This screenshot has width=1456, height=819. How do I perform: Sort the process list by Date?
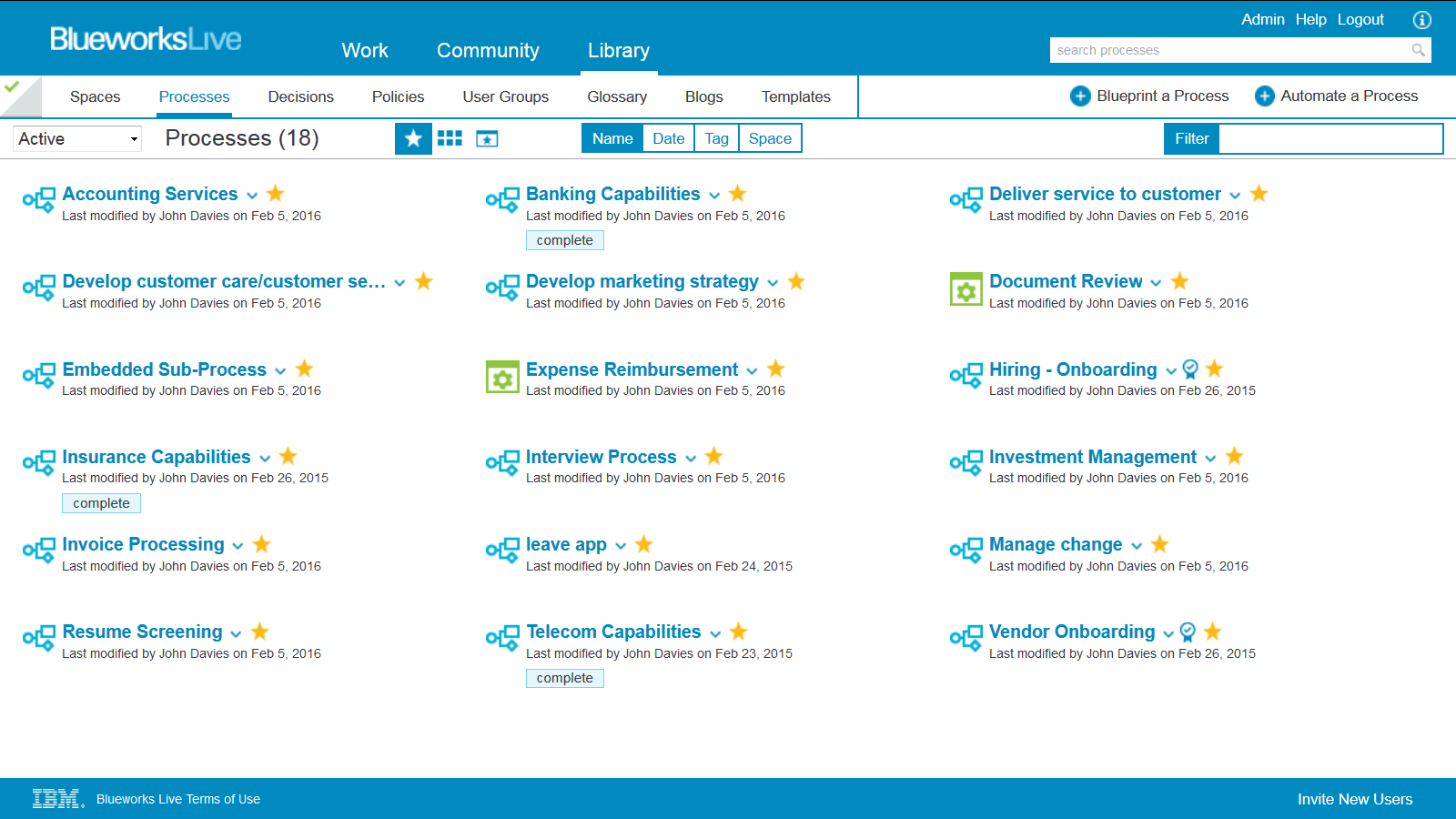(x=668, y=137)
